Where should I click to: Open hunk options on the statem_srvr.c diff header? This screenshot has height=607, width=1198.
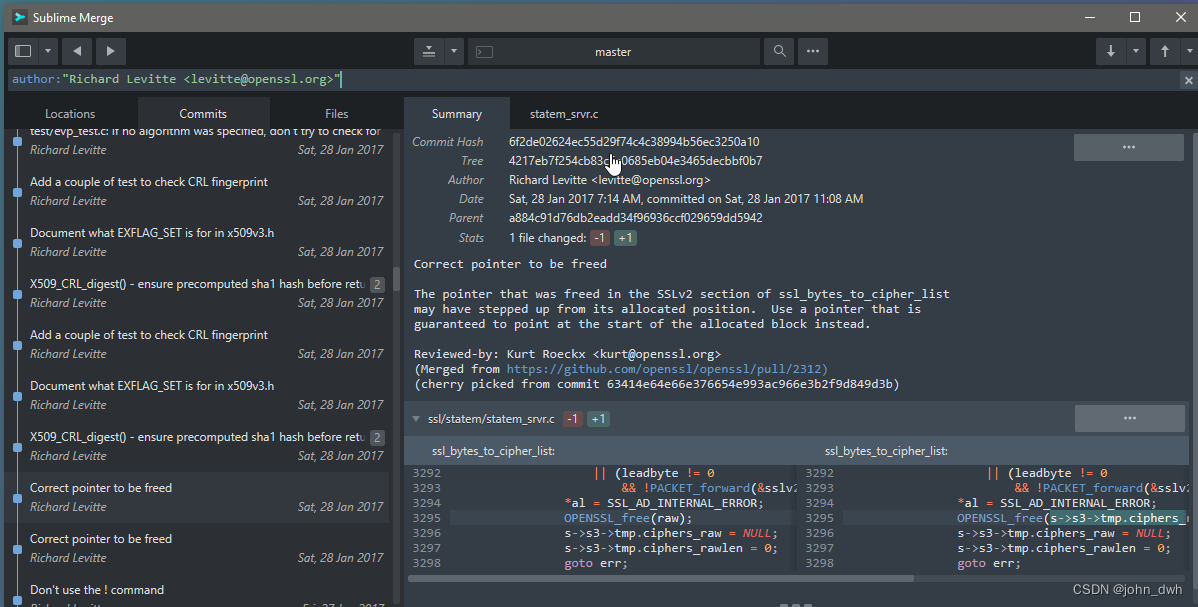click(x=1129, y=418)
